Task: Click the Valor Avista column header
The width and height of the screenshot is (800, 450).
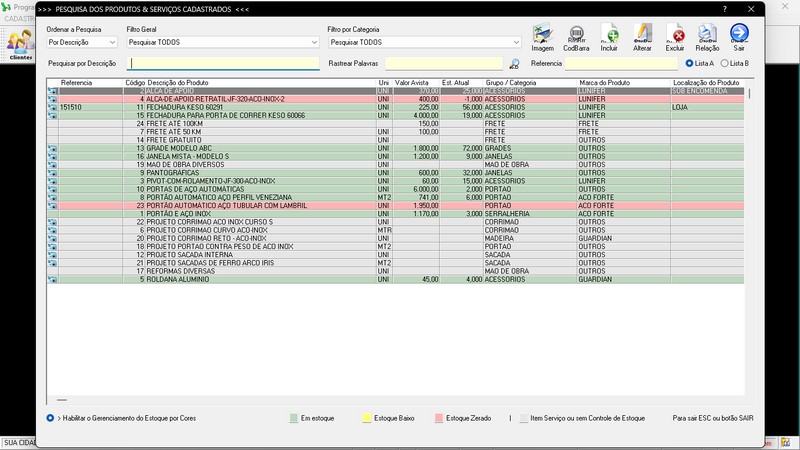Action: (413, 82)
